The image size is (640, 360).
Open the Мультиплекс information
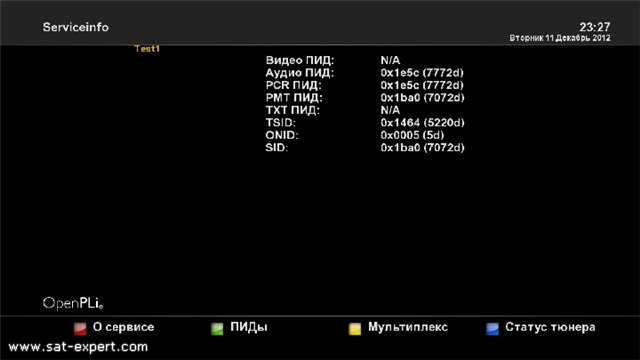408,327
